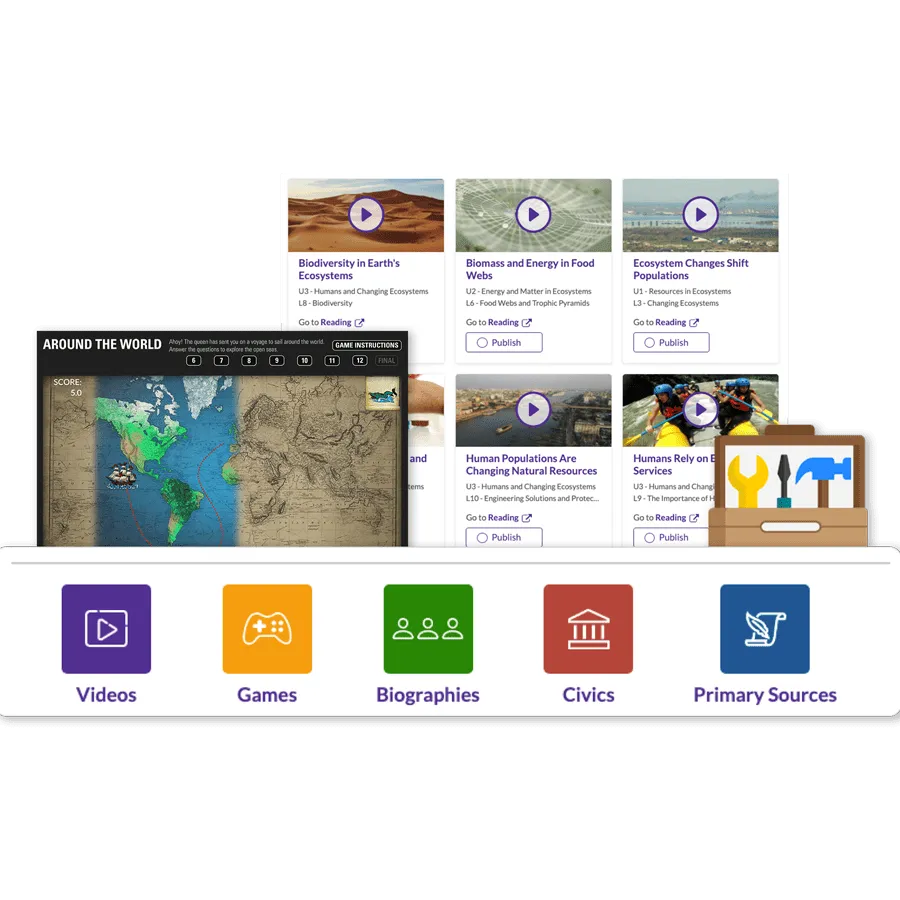Select the FINAL question step

[x=386, y=360]
